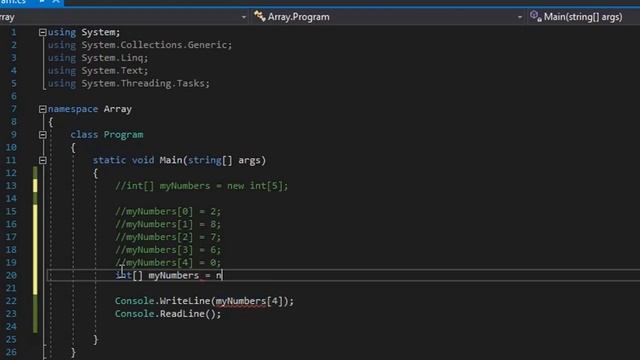The image size is (640, 360).
Task: Click the 'args' parameter on line 11
Action: (x=249, y=160)
